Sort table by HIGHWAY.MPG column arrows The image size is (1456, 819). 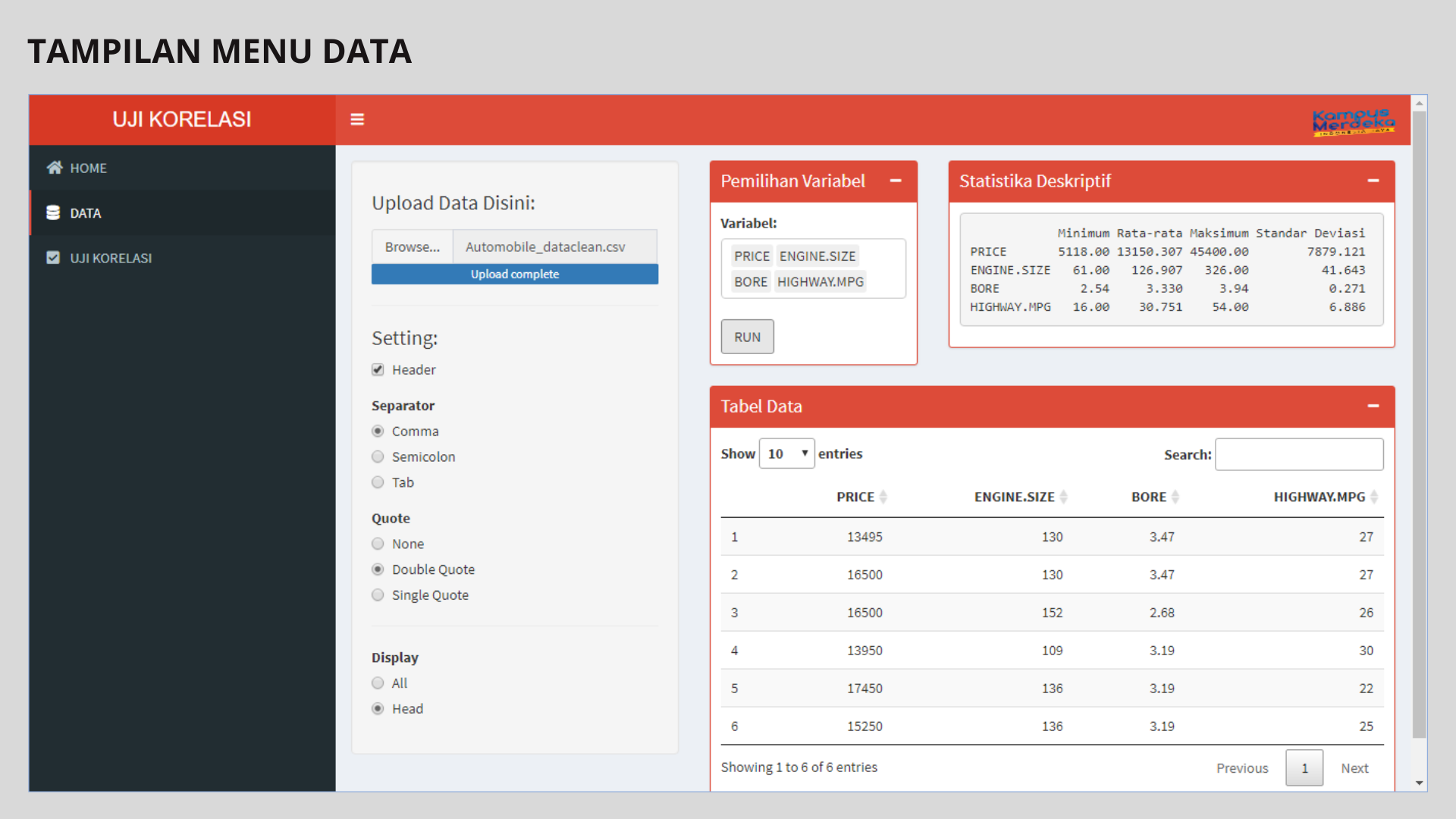coord(1374,497)
